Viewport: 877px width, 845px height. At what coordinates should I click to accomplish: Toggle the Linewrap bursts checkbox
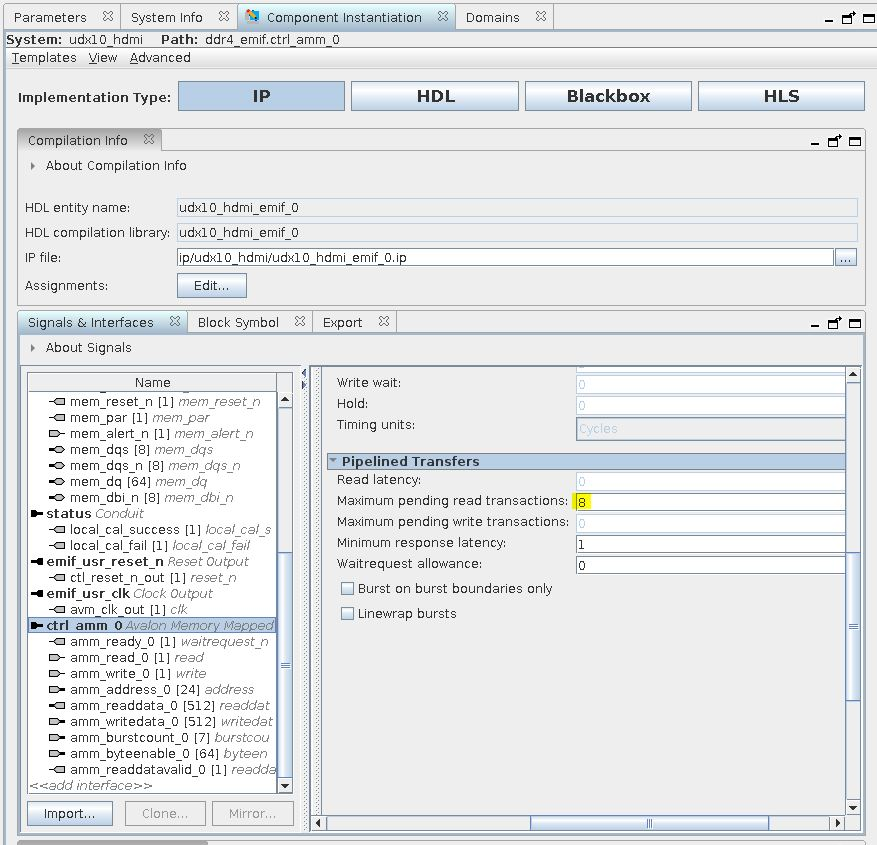pyautogui.click(x=348, y=613)
